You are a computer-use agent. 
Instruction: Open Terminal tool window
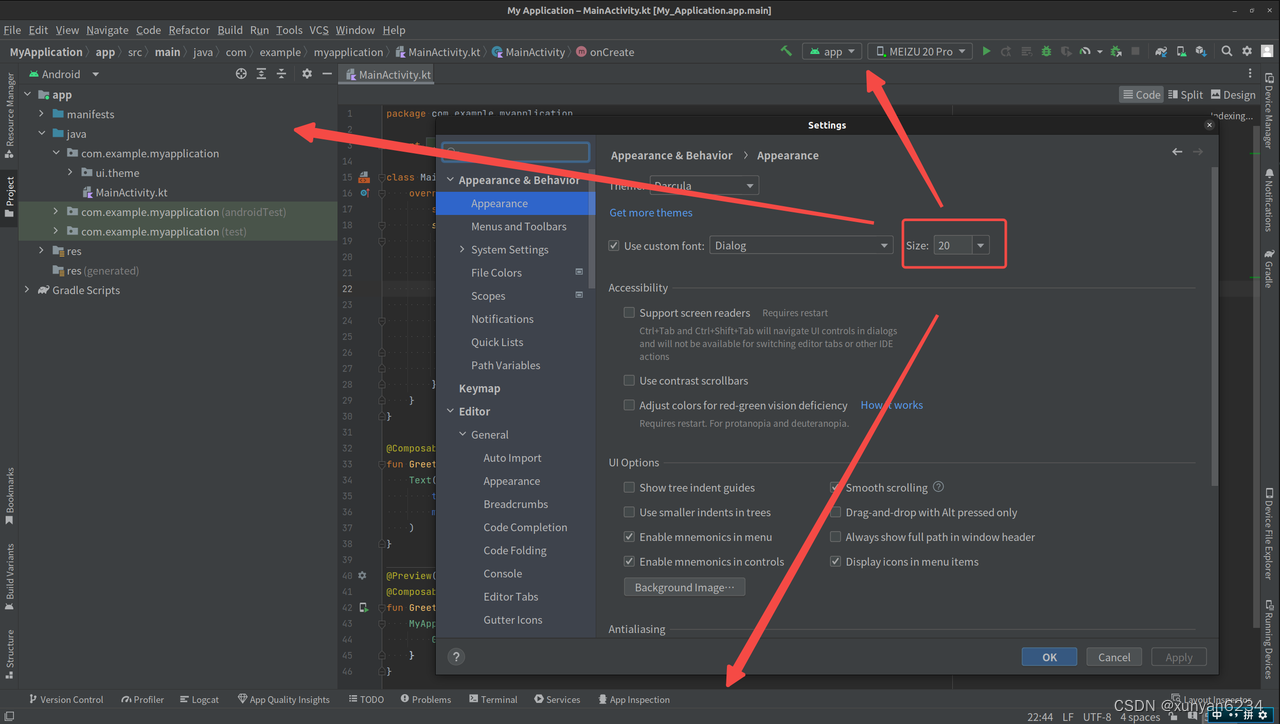click(491, 699)
